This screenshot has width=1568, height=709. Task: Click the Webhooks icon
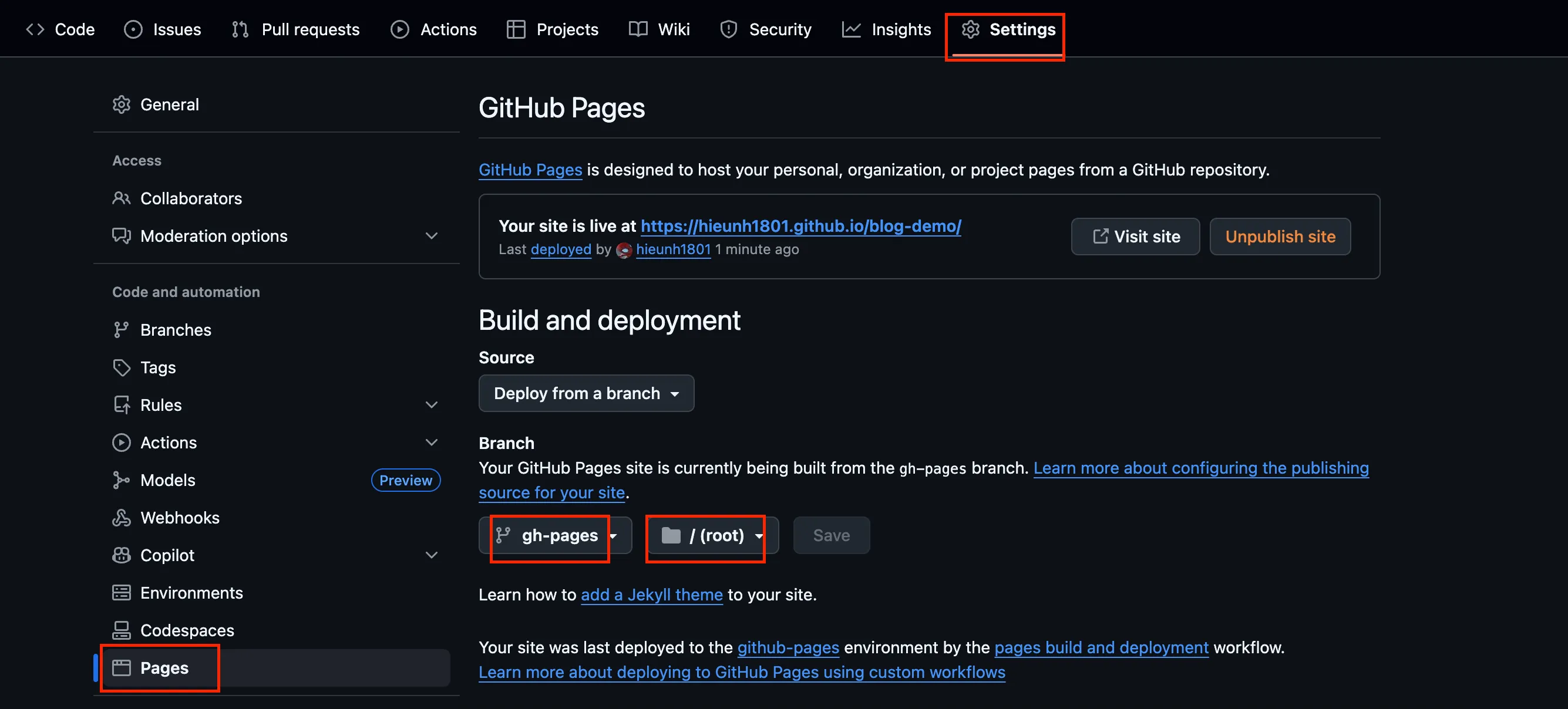click(121, 518)
